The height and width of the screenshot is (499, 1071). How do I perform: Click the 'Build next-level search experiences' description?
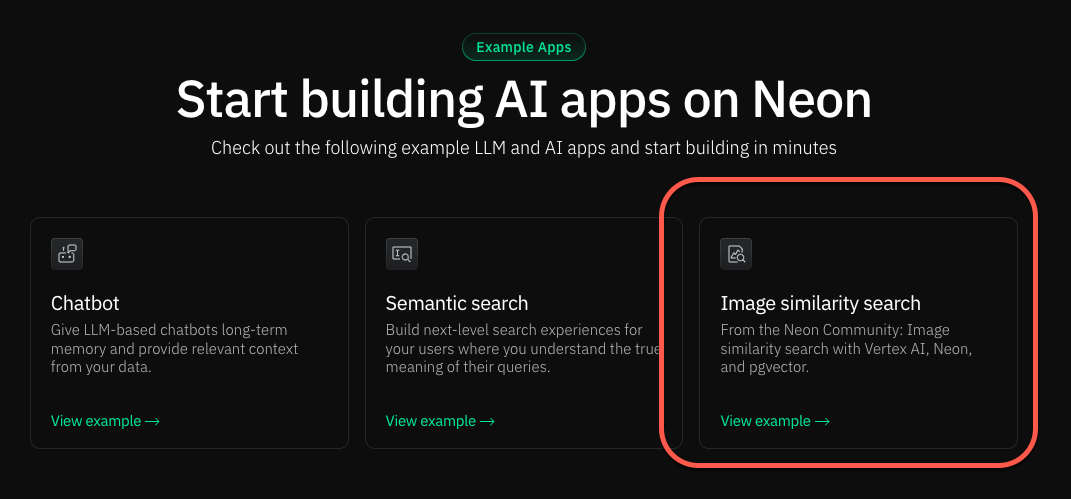(x=523, y=349)
